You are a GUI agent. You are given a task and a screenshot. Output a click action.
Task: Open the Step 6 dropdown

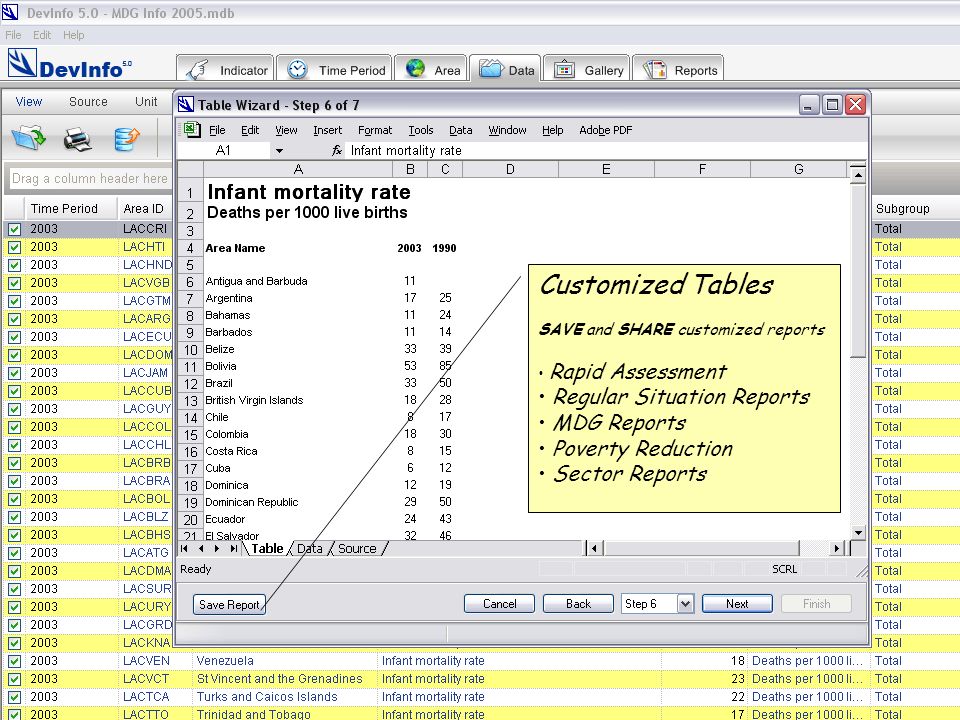click(685, 604)
